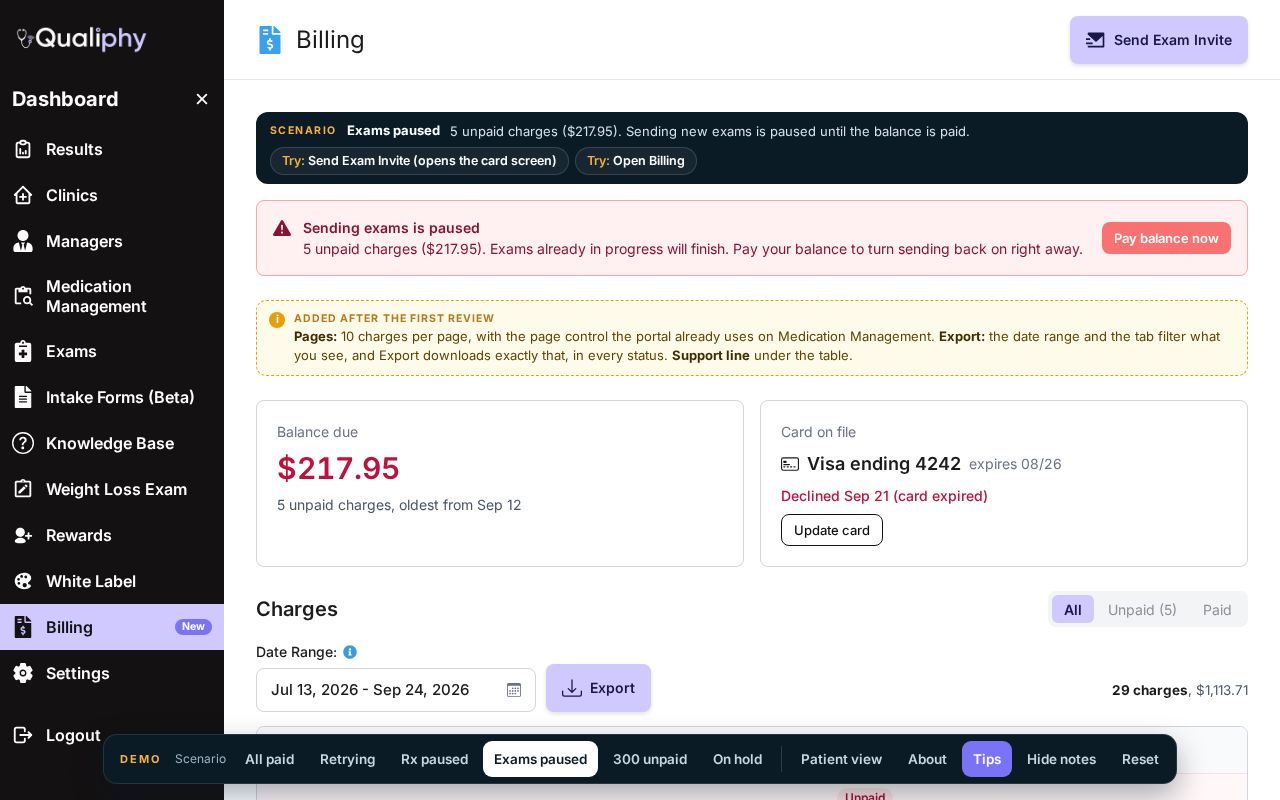Open the Rewards page
This screenshot has height=800, width=1280.
click(112, 535)
